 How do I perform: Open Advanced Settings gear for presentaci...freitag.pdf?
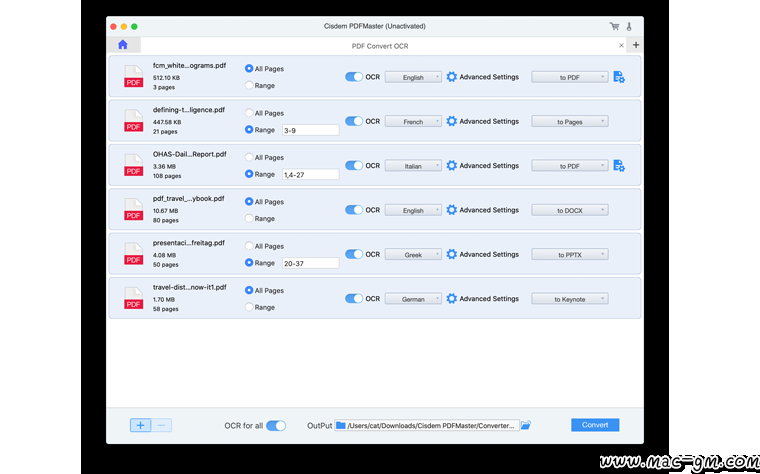point(451,254)
